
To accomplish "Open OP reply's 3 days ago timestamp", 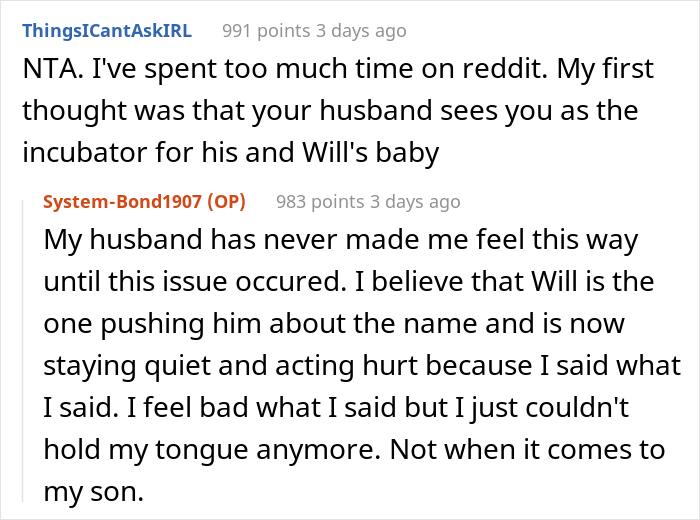I will click(x=415, y=202).
